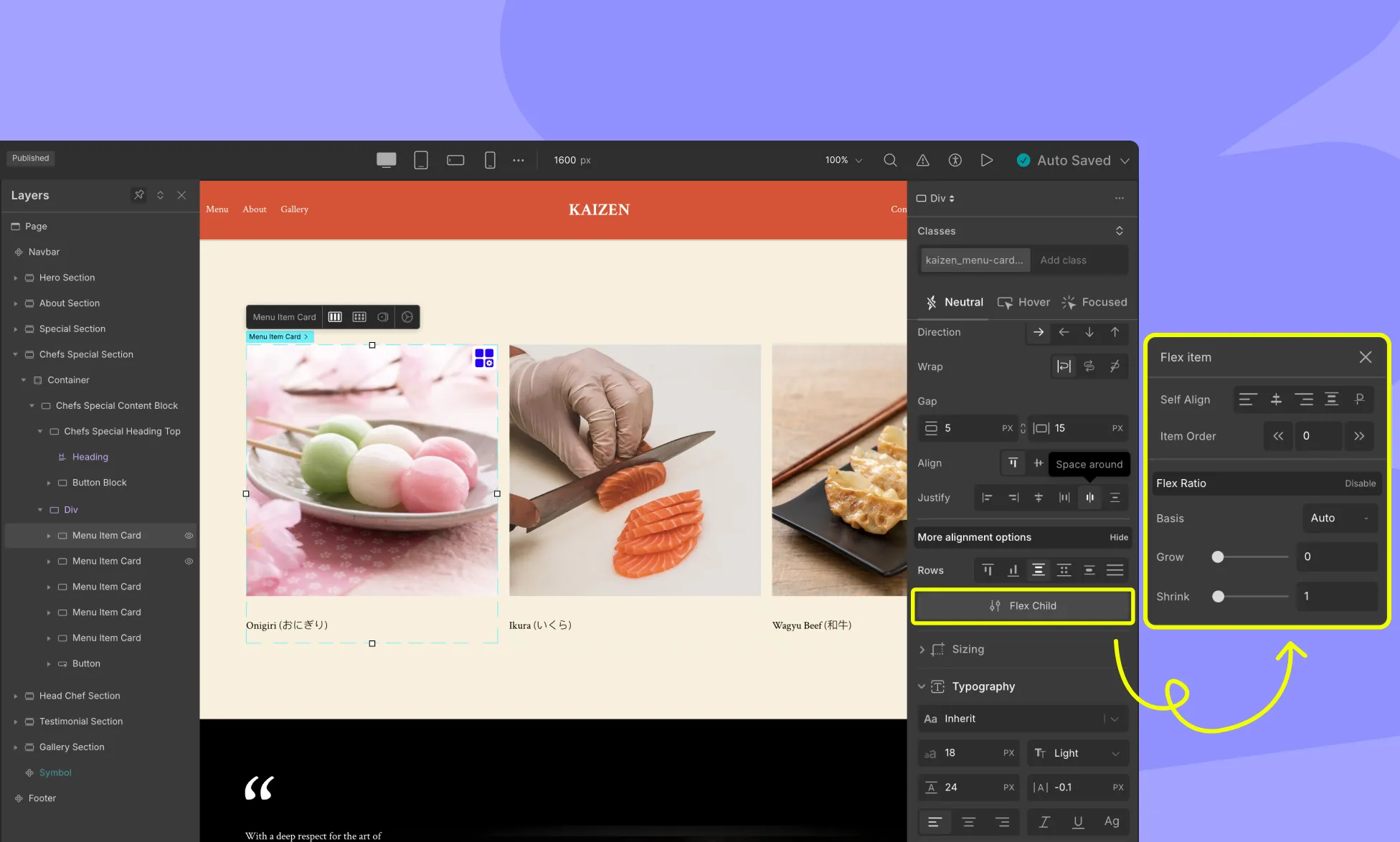This screenshot has height=842, width=1400.
Task: Expand the About Section layer
Action: 16,303
